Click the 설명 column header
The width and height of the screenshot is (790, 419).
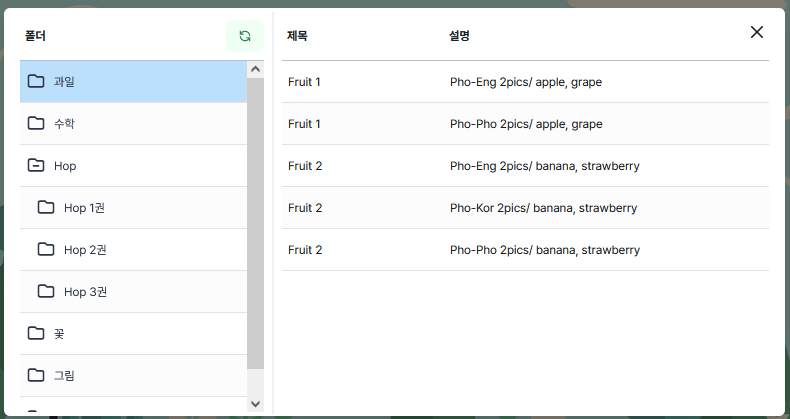(x=460, y=36)
